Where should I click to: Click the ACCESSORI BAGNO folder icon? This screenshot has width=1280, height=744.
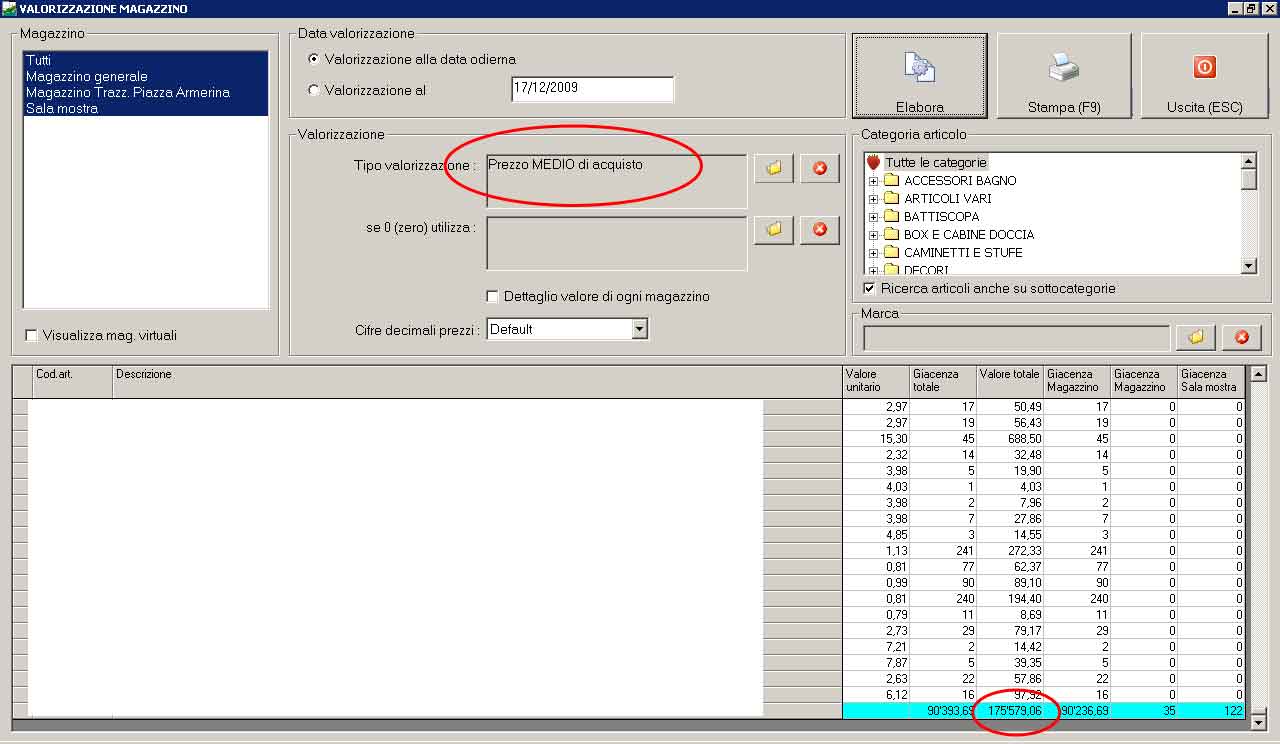click(x=892, y=181)
